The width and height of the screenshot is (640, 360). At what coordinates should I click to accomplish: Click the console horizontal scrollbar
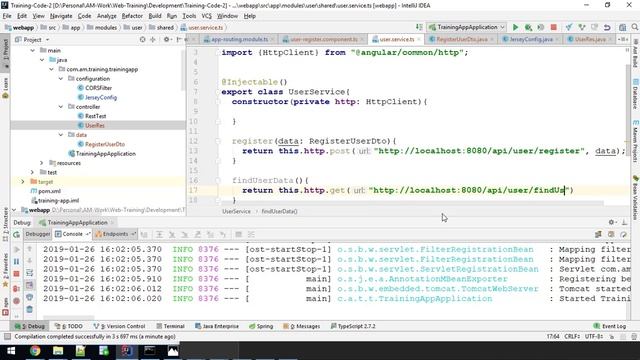69,318
